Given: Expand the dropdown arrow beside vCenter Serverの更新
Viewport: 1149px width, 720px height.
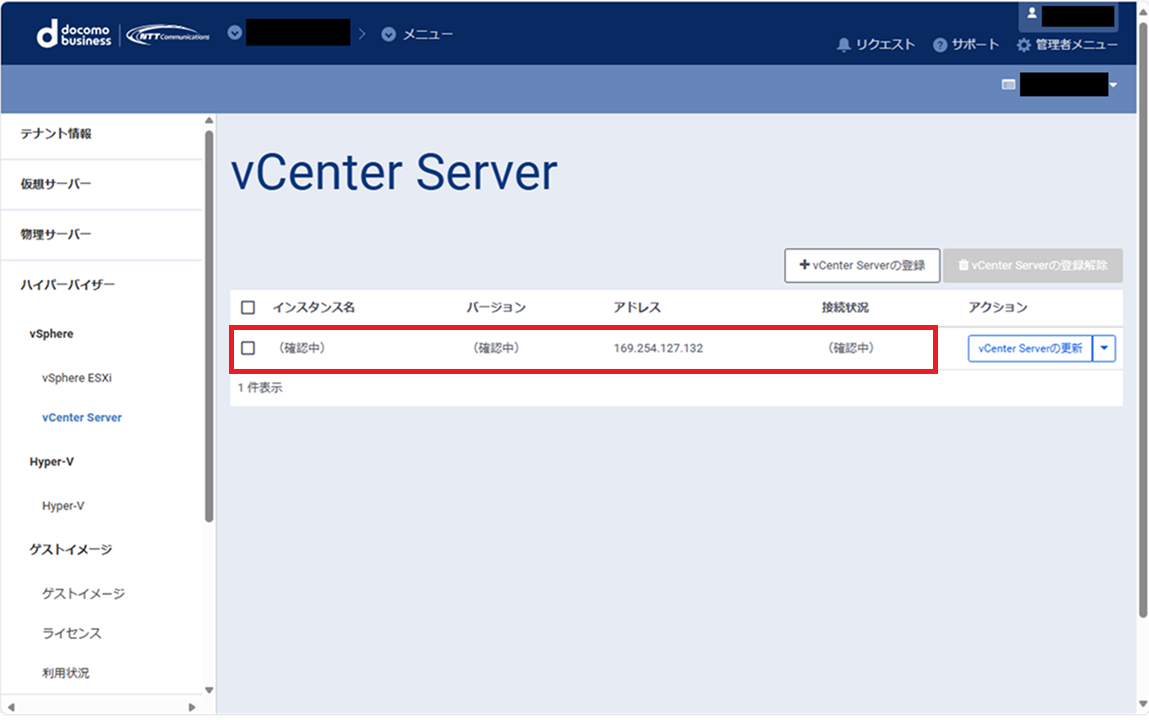Looking at the screenshot, I should pyautogui.click(x=1104, y=348).
